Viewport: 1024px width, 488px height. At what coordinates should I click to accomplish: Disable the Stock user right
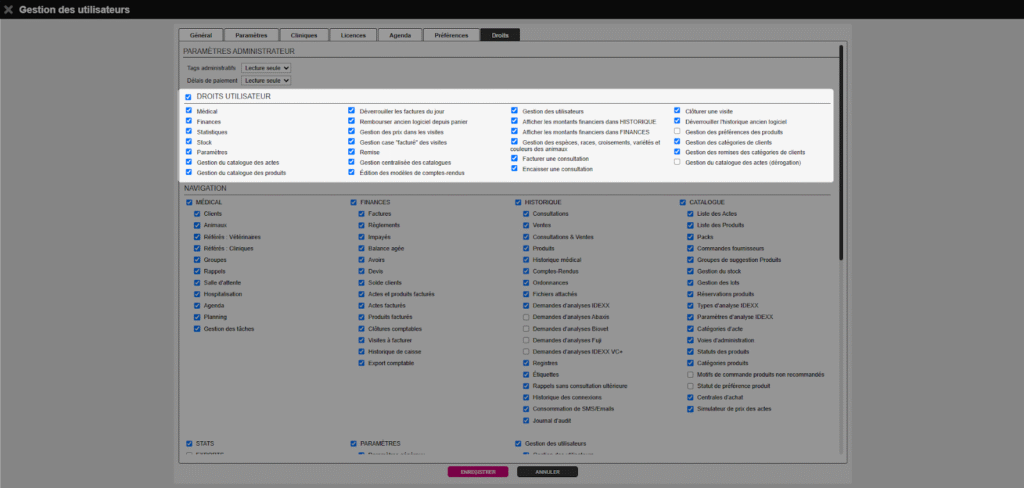189,142
